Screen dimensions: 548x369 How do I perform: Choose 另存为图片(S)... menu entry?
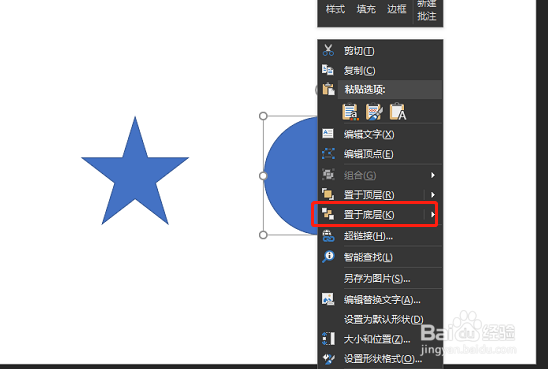tap(380, 278)
